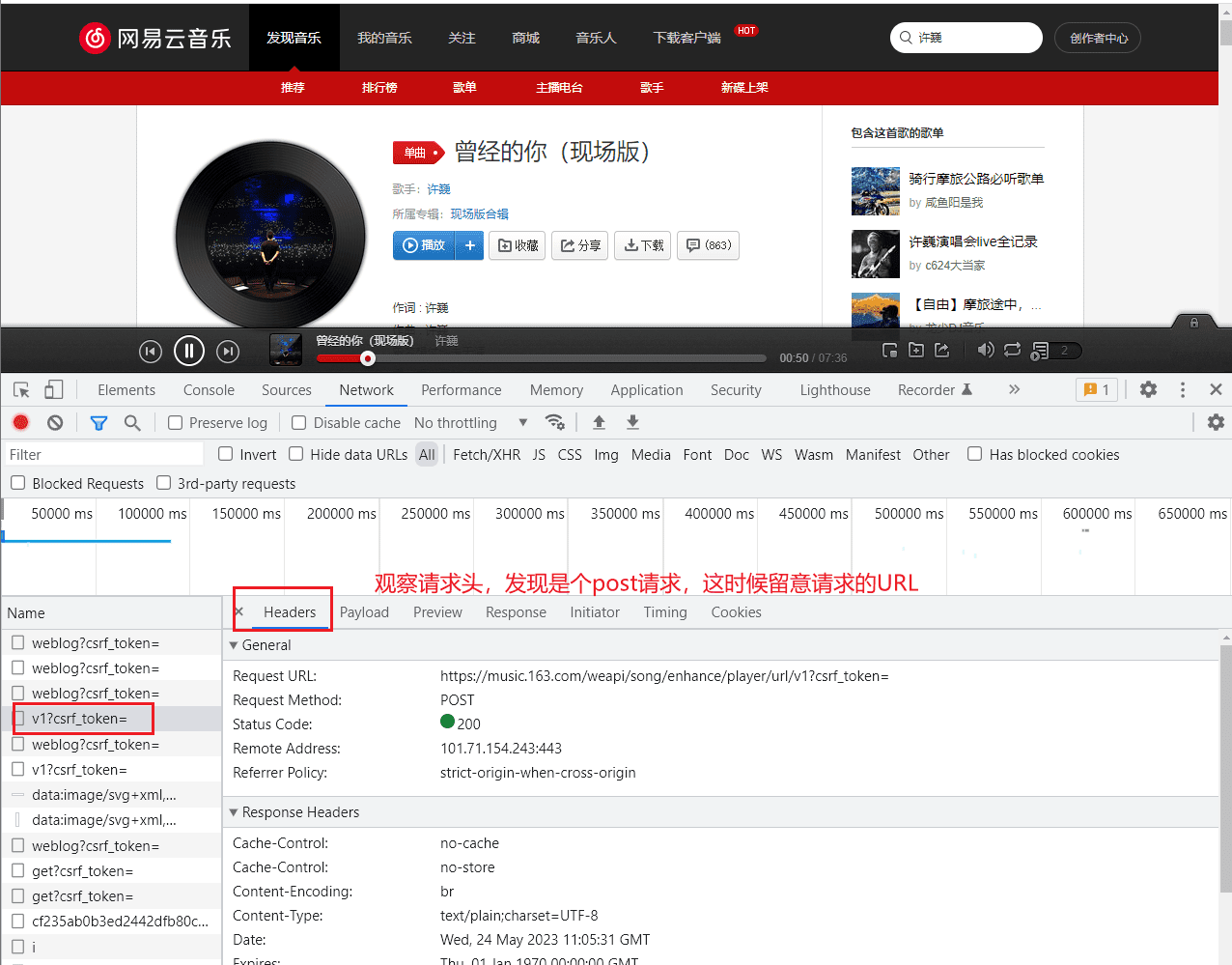Image resolution: width=1232 pixels, height=965 pixels.
Task: Check Has blocked cookies checkbox
Action: click(975, 454)
